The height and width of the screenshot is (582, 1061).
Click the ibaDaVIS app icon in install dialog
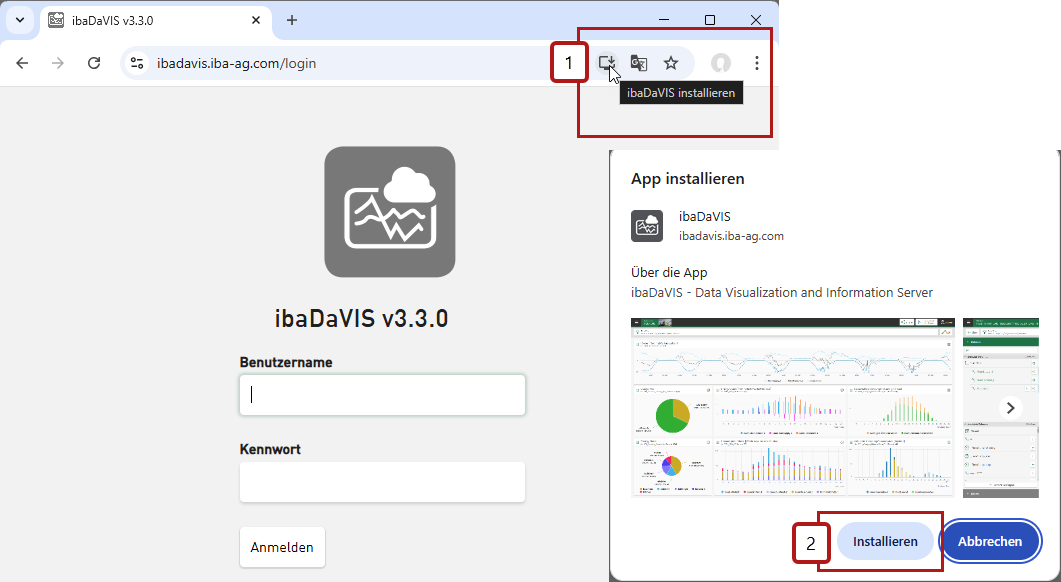pyautogui.click(x=647, y=226)
